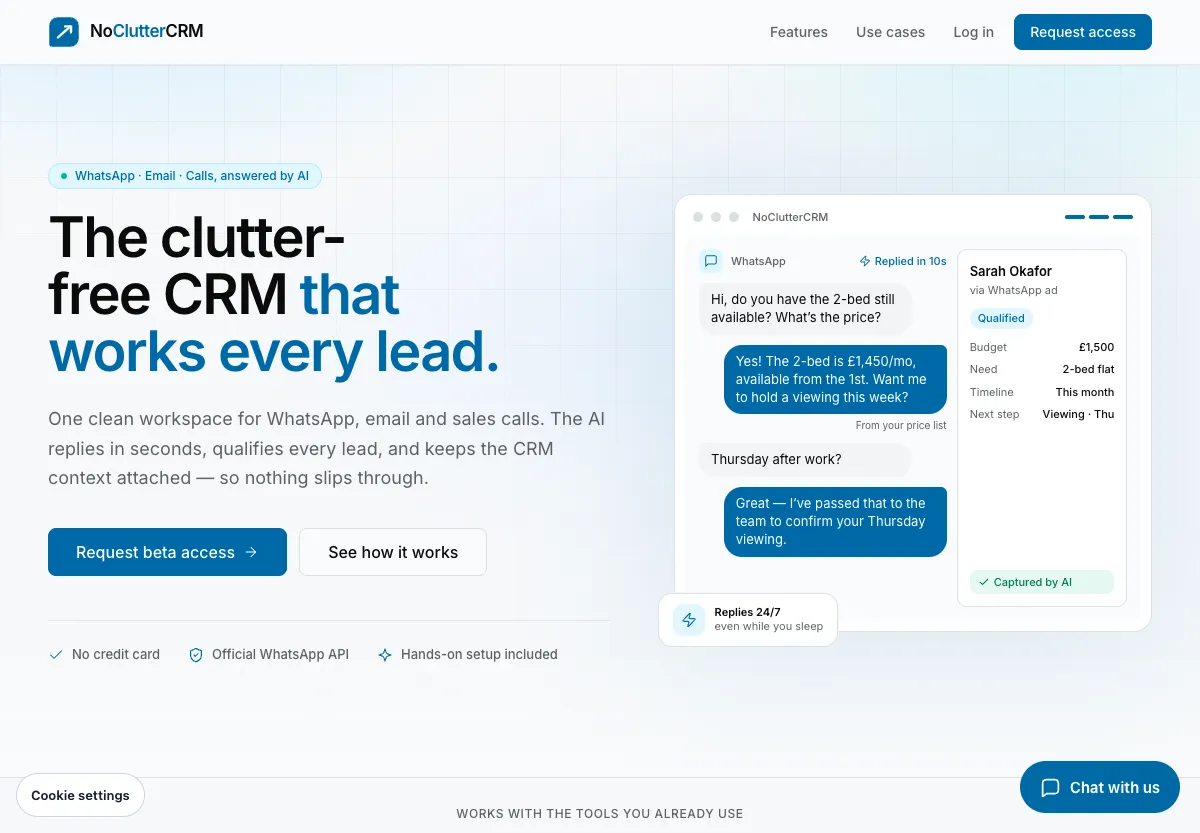Click the Viewing · Thu next step value

(x=1078, y=414)
